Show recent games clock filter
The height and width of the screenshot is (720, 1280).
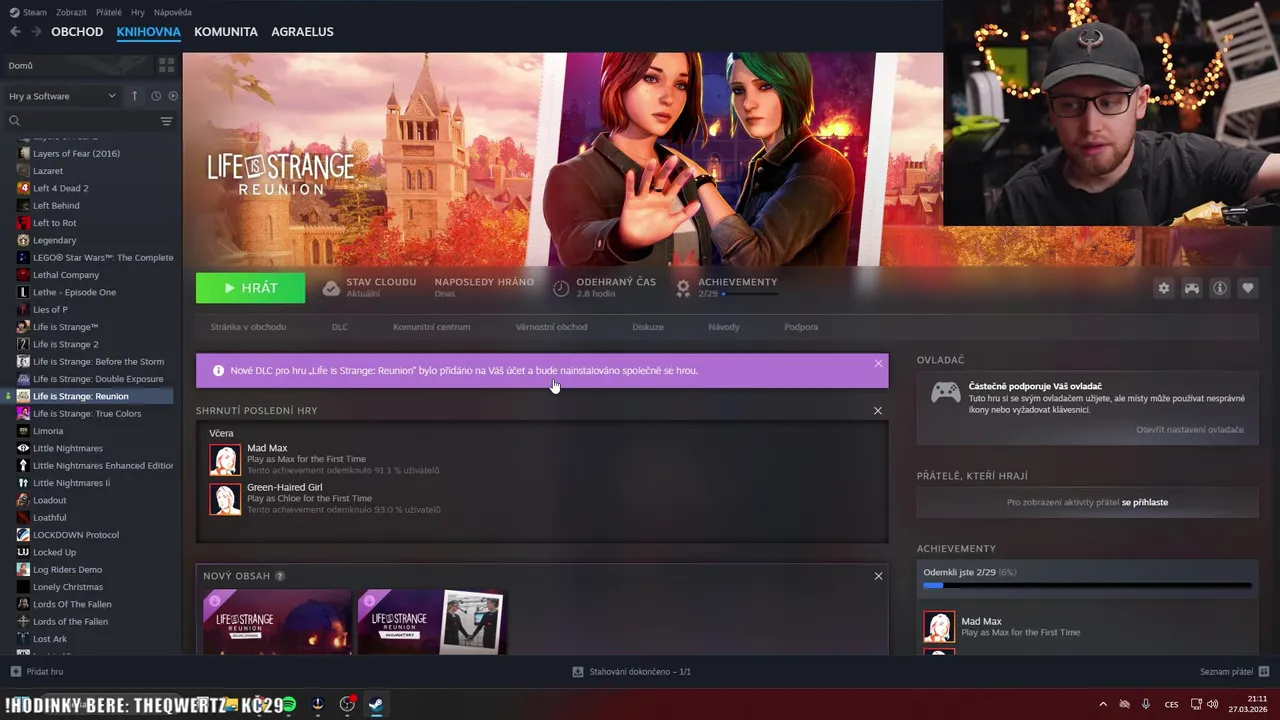point(156,96)
